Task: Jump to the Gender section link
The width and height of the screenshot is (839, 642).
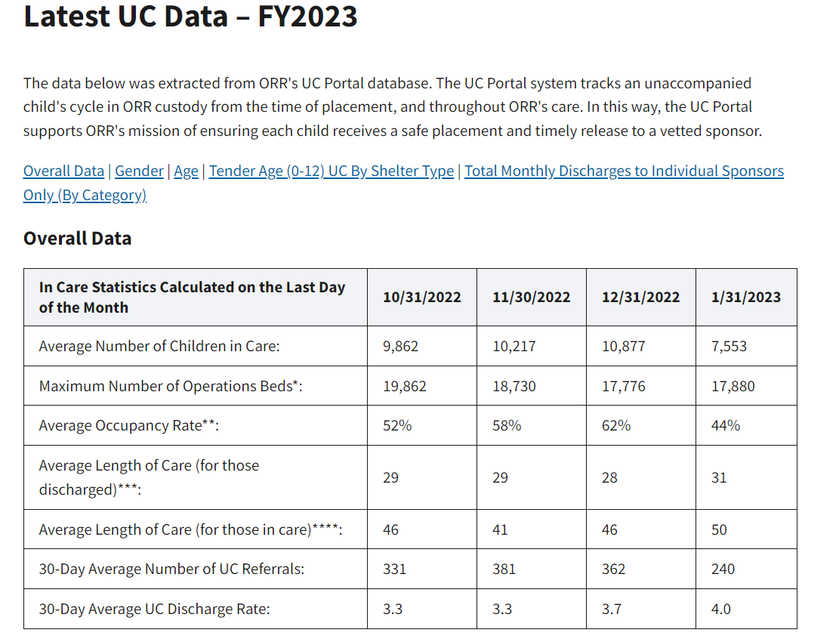Action: point(139,171)
